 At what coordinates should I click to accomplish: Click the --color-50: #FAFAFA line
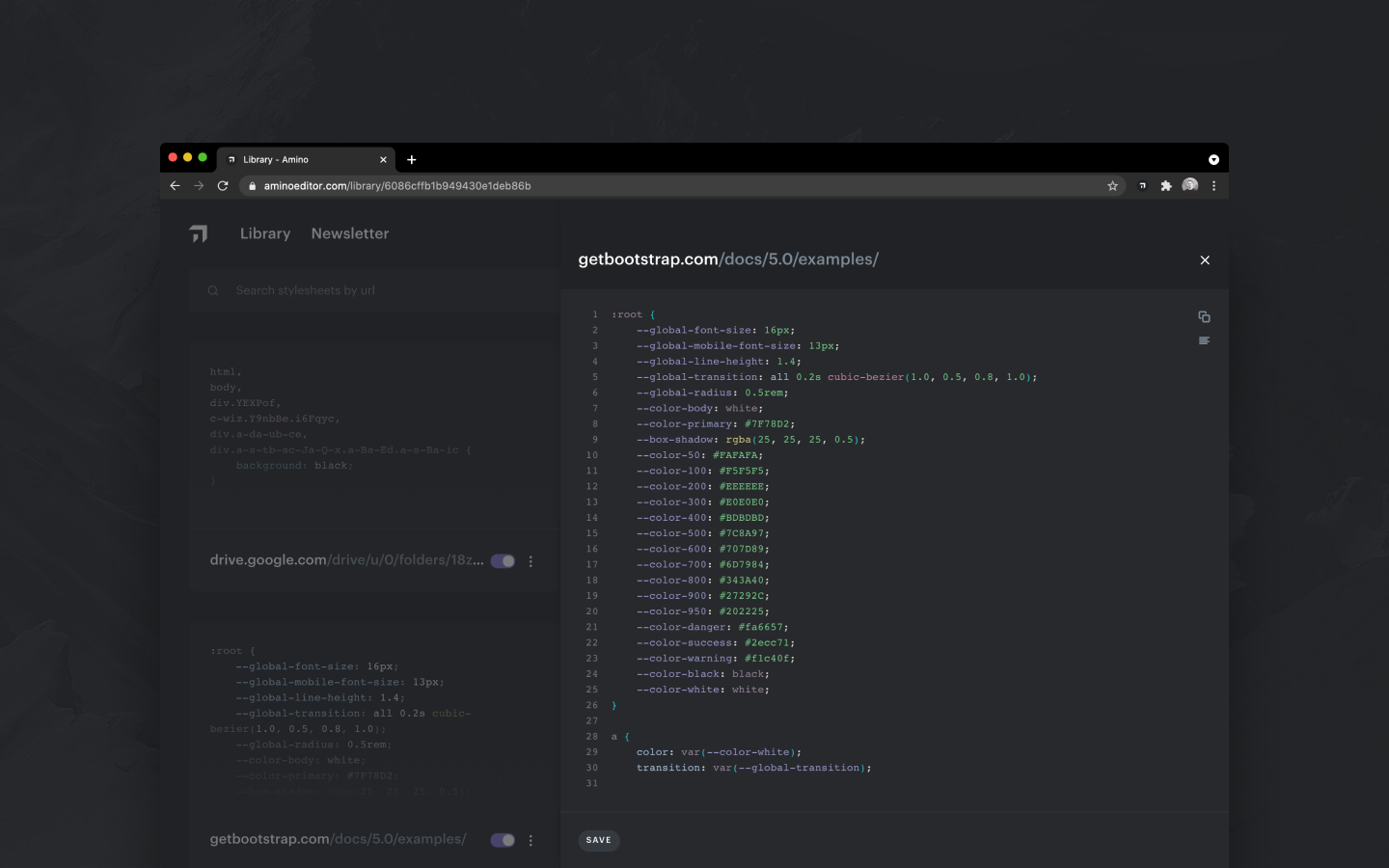(x=699, y=455)
